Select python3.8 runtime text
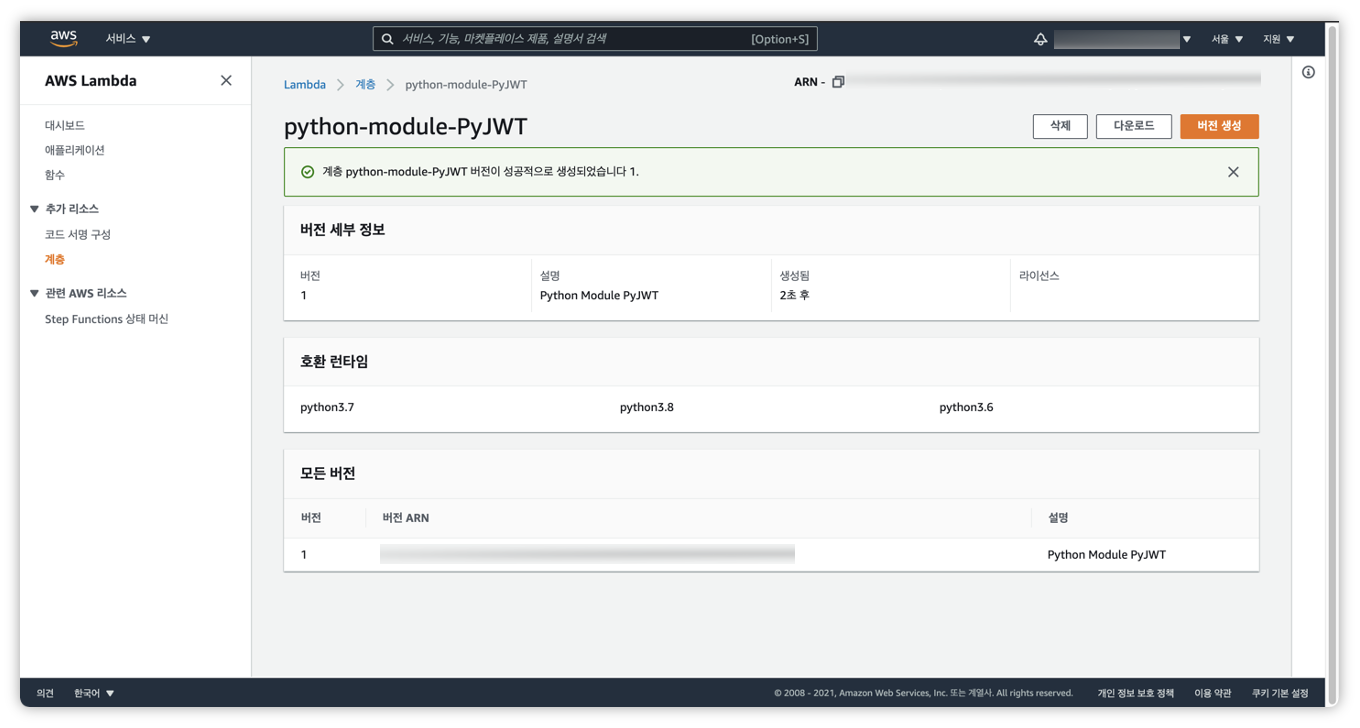This screenshot has height=728, width=1360. [647, 408]
